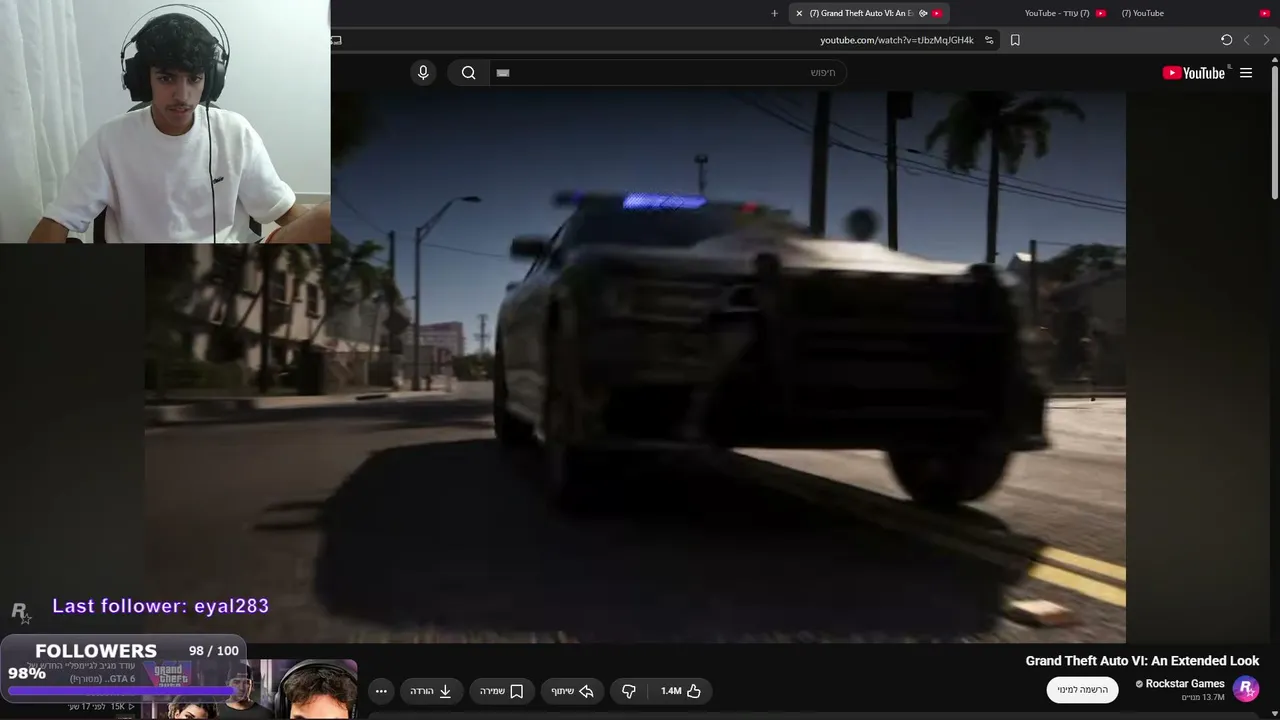Viewport: 1280px width, 720px height.
Task: Open the on-screen keyboard icon in search box
Action: pyautogui.click(x=503, y=73)
